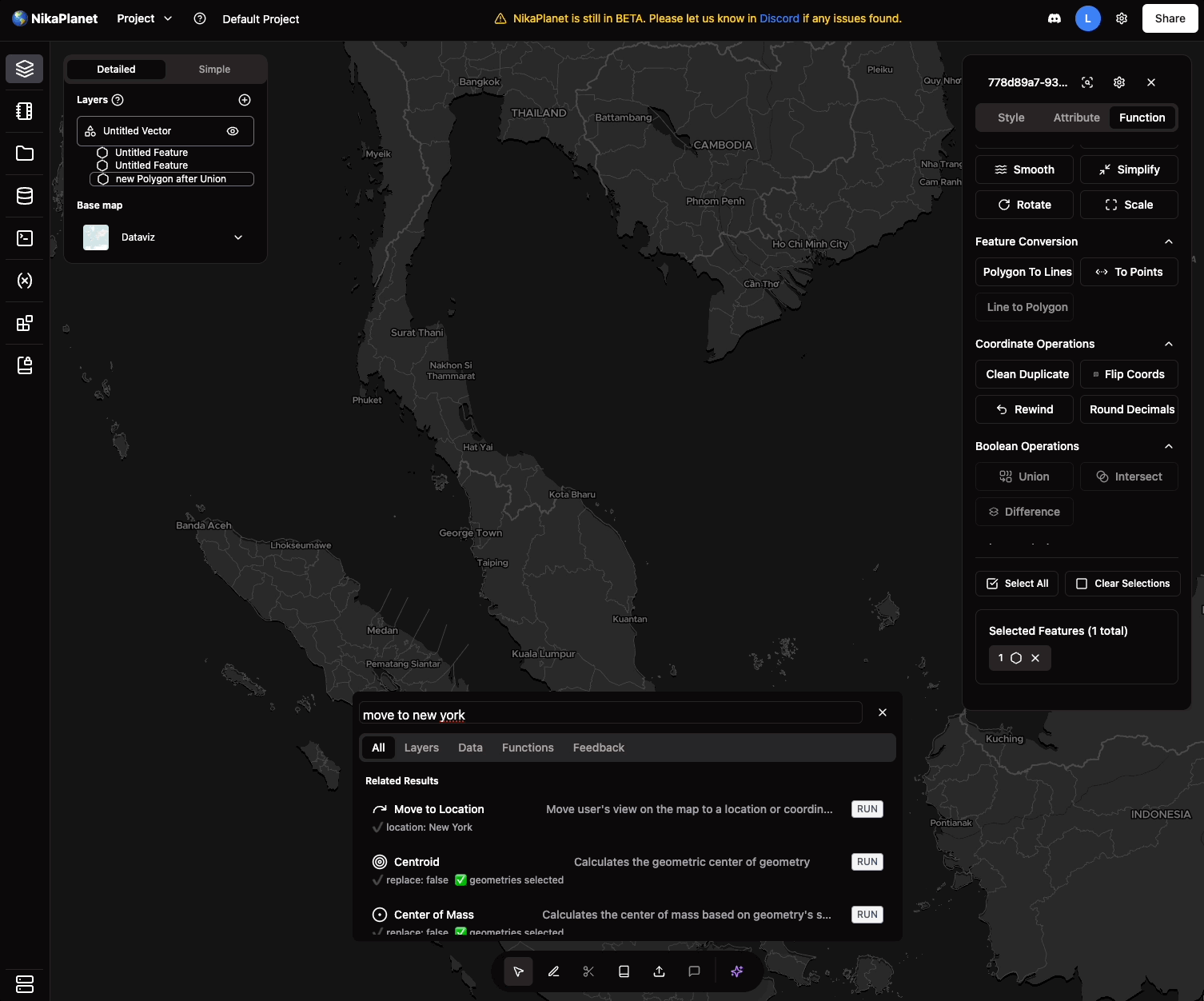Run the Center of Mass function
Image resolution: width=1204 pixels, height=1001 pixels.
pyautogui.click(x=867, y=915)
